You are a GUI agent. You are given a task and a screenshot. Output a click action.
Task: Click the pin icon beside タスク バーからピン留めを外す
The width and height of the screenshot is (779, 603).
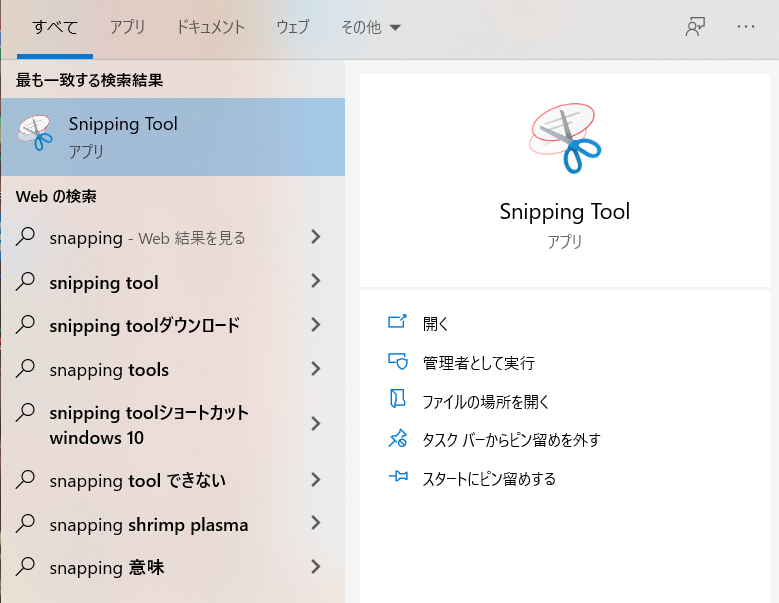pyautogui.click(x=398, y=439)
